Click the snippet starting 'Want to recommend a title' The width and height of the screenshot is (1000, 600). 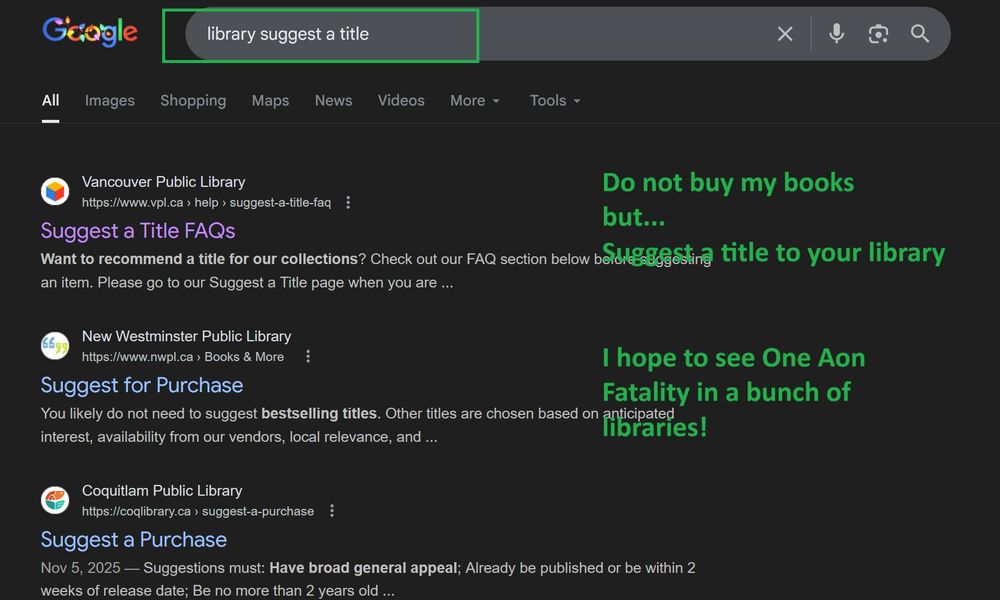coord(376,270)
